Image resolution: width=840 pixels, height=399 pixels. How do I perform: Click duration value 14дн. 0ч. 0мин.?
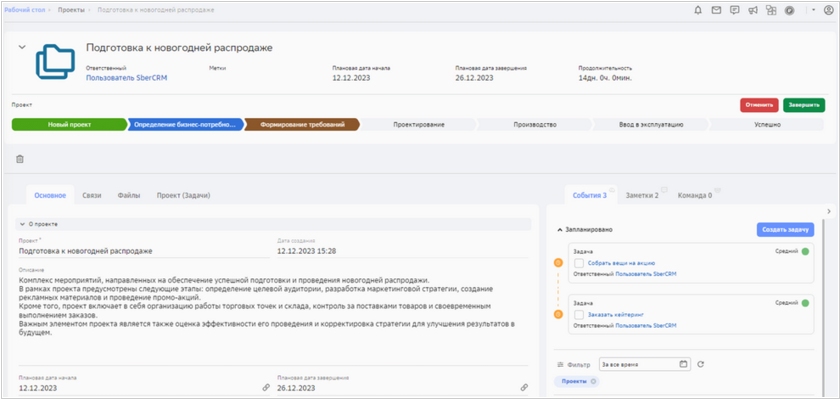click(605, 78)
